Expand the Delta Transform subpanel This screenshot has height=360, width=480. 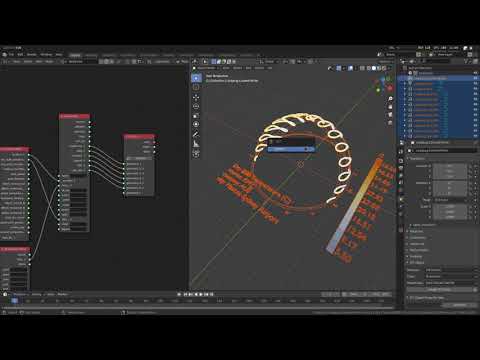(424, 225)
